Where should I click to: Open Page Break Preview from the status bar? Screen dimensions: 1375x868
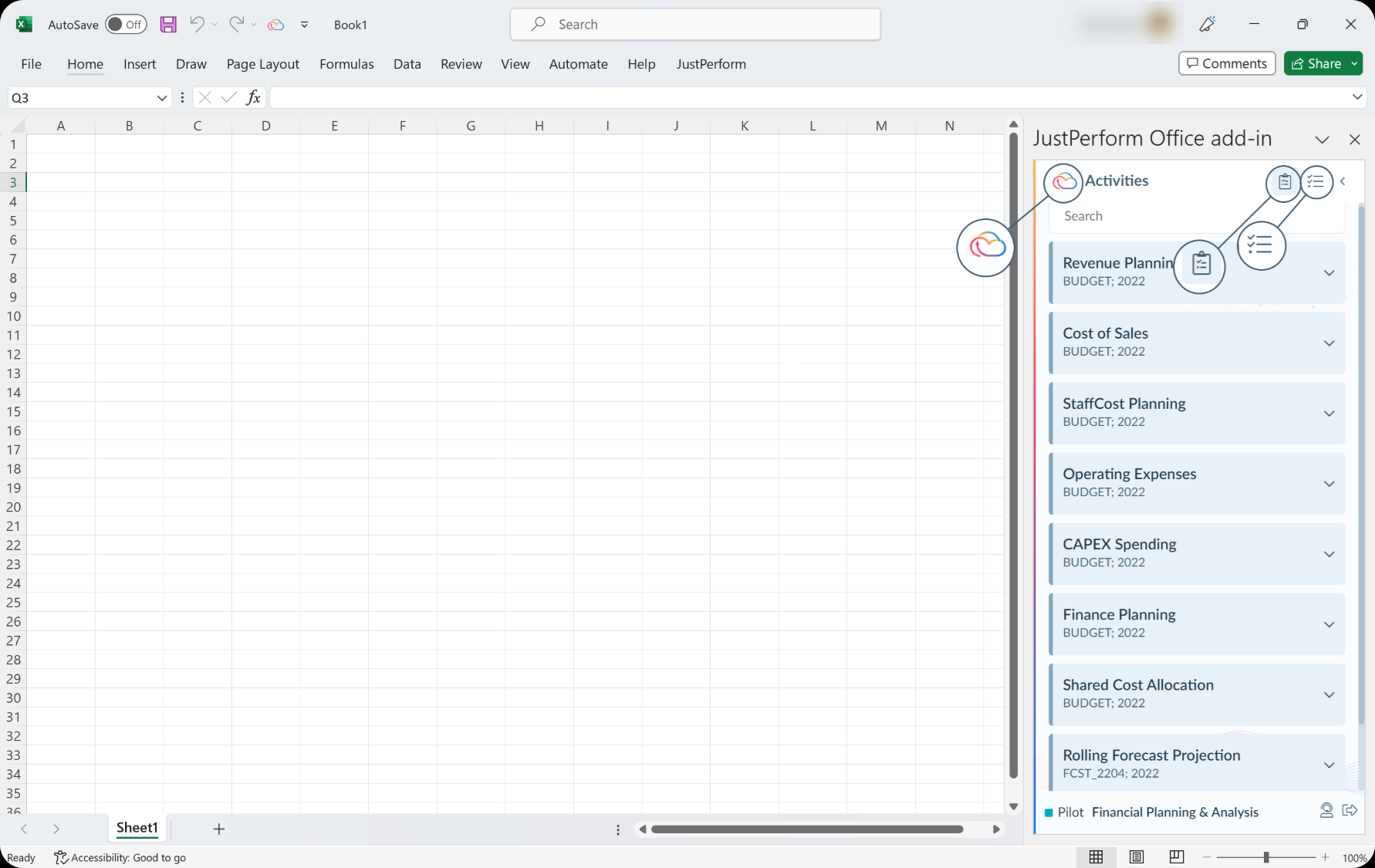[1176, 856]
